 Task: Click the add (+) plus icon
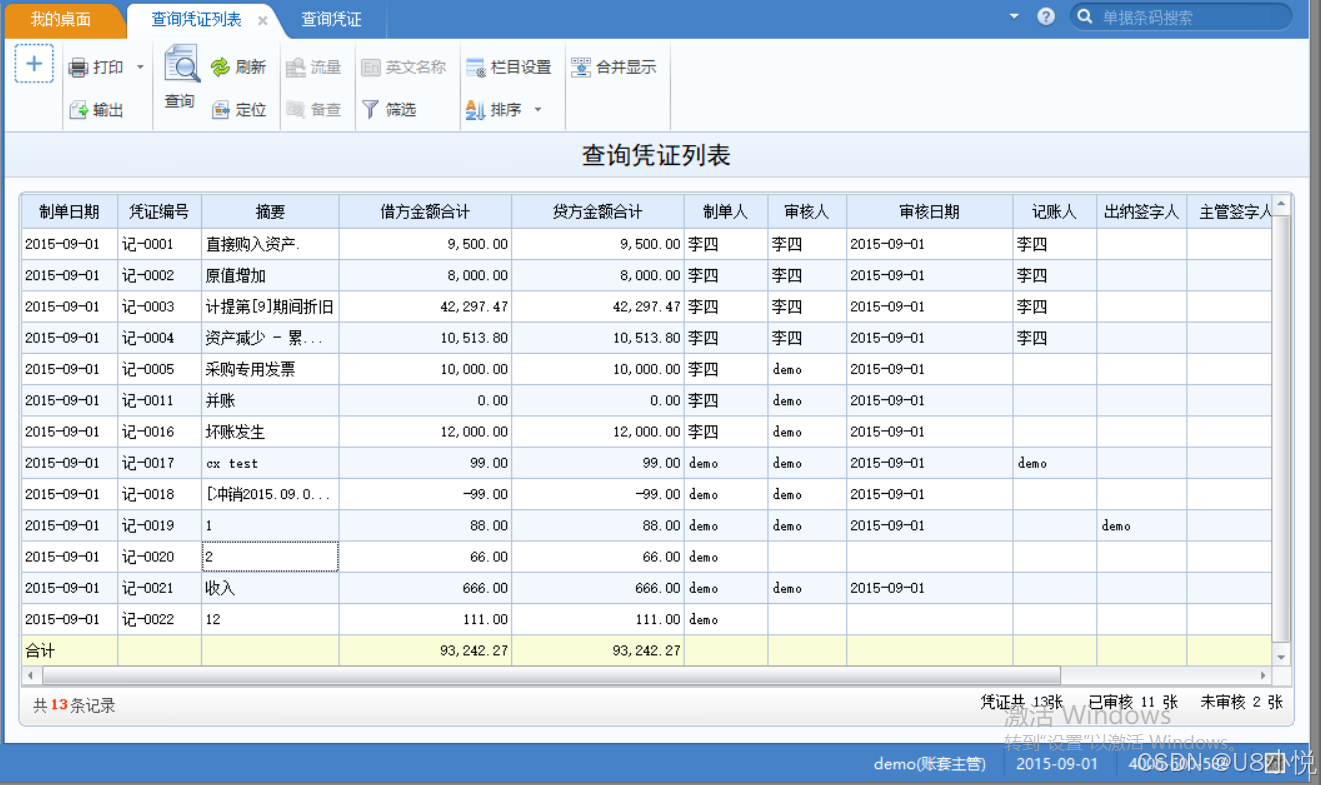coord(33,64)
